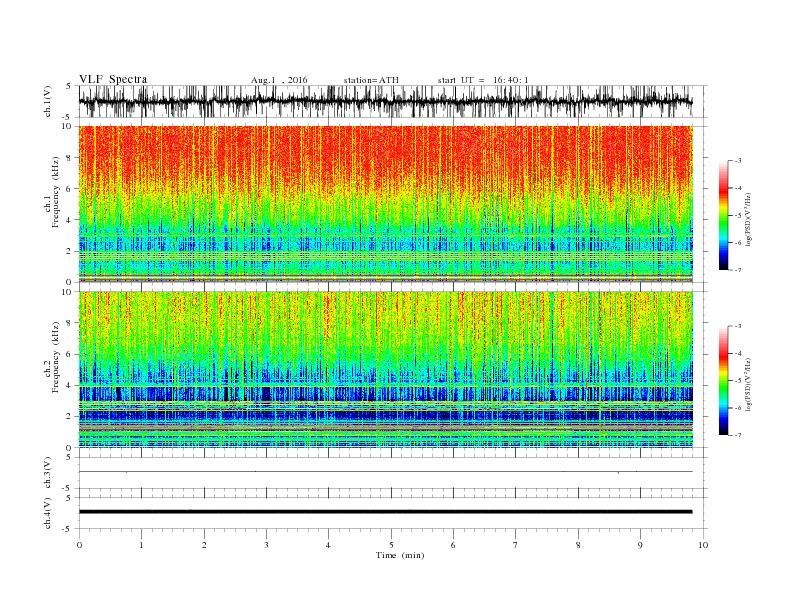
Task: Click the 'ch.3(V)' axis label
Action: click(x=48, y=473)
